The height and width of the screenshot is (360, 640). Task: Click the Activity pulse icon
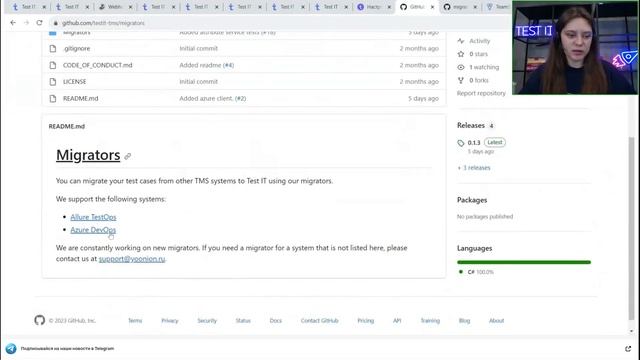click(461, 41)
